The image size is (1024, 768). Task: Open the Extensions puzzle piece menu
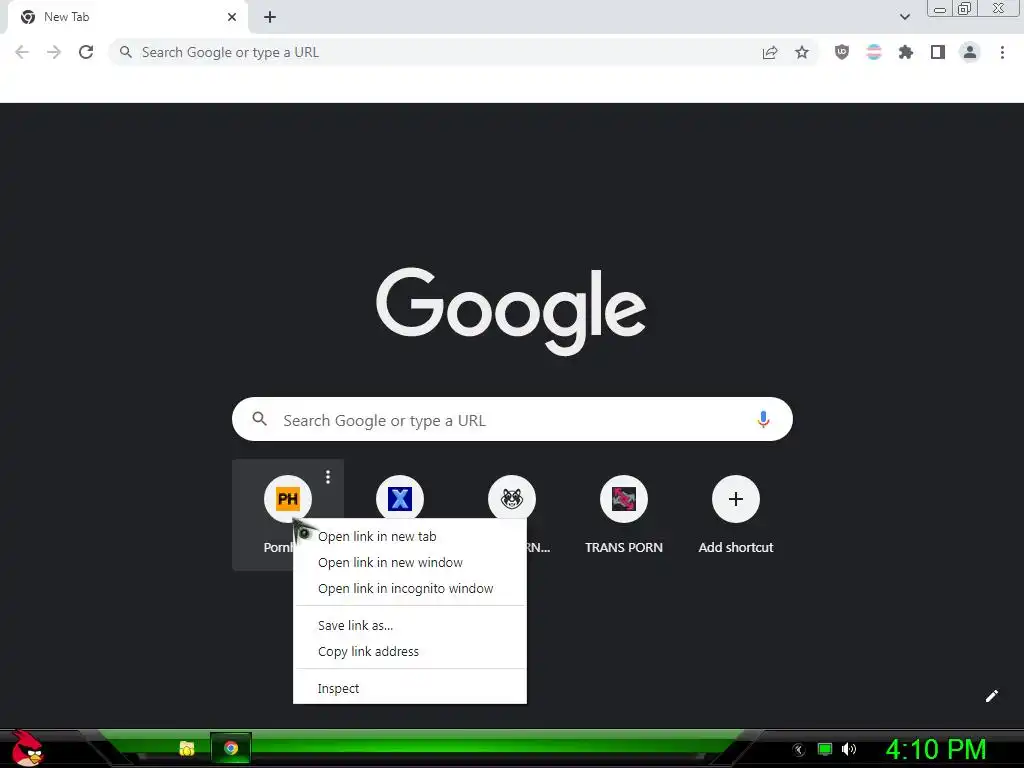pyautogui.click(x=906, y=52)
